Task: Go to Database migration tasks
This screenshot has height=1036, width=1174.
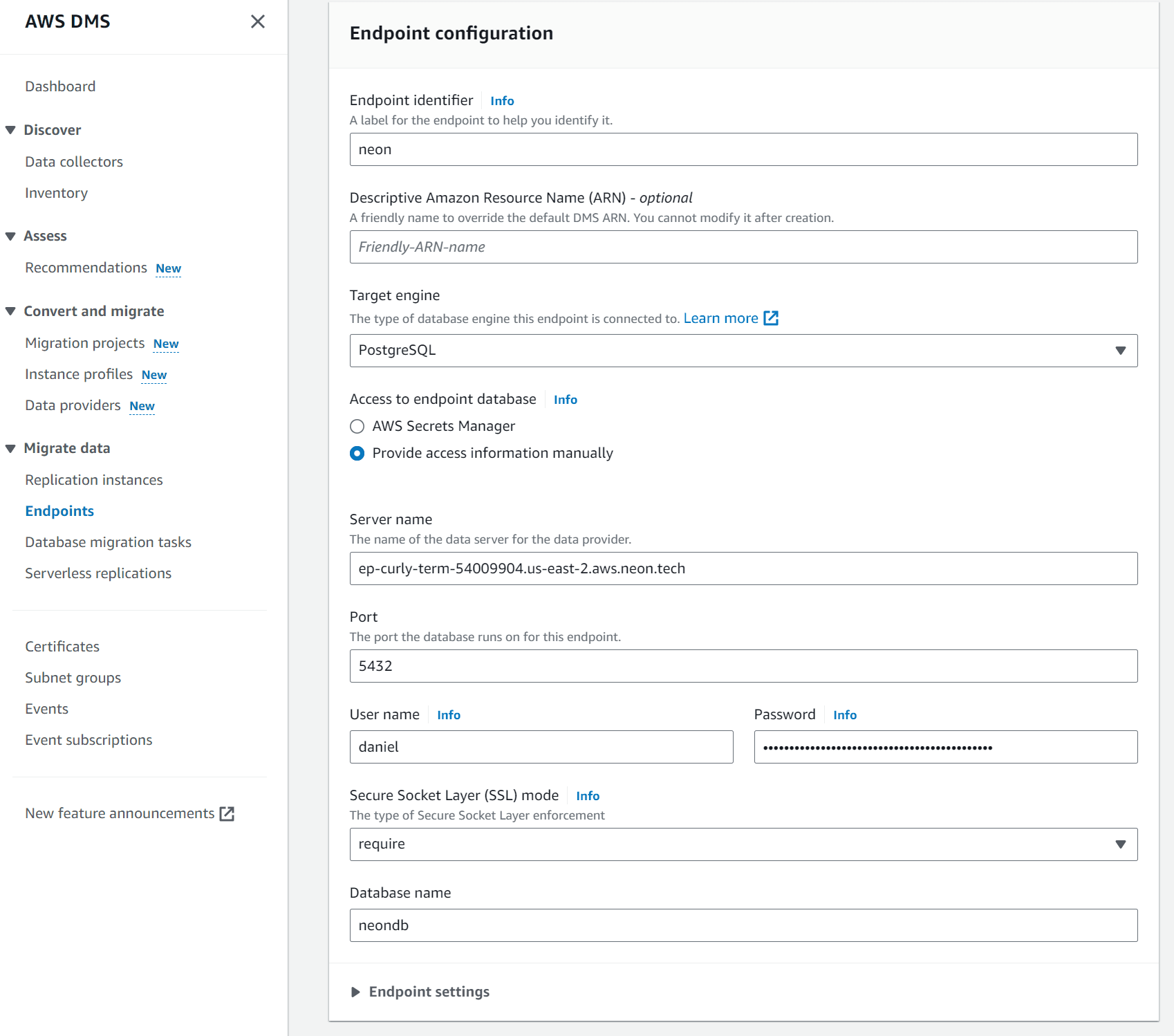Action: (108, 542)
